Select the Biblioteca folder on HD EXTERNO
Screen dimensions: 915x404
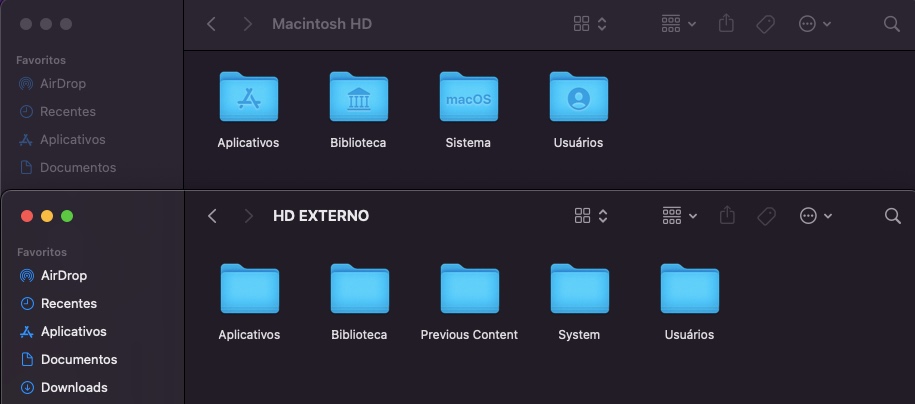click(359, 290)
